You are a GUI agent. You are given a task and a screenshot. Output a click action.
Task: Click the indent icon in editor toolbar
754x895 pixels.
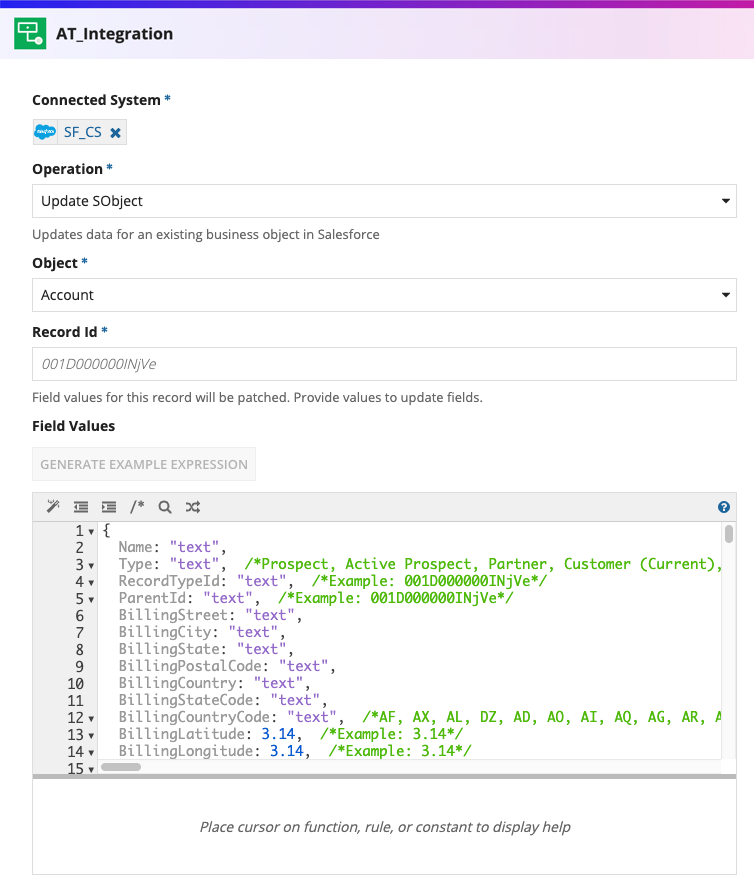tap(109, 507)
